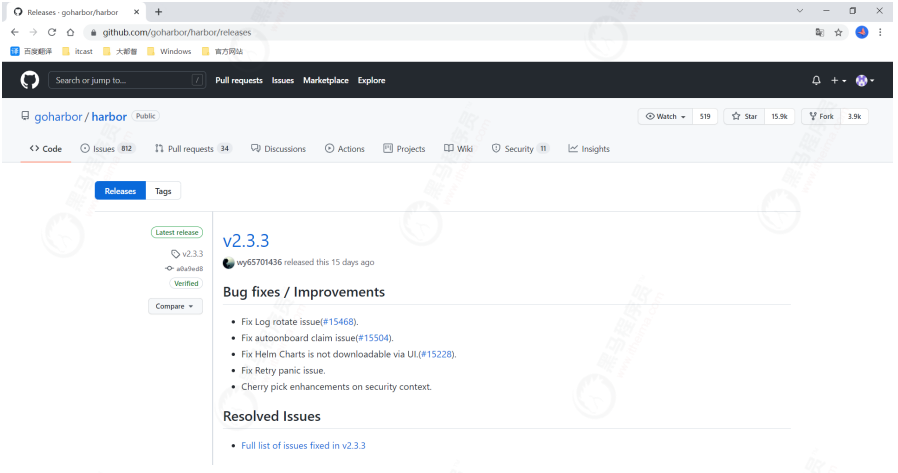Focus the Search or jump to field

click(x=127, y=80)
